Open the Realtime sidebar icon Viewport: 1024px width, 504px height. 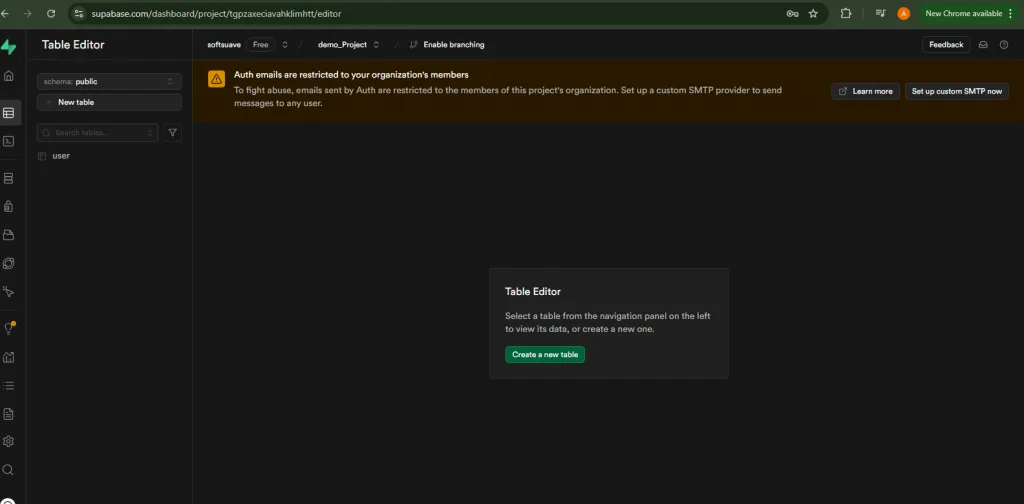point(8,291)
